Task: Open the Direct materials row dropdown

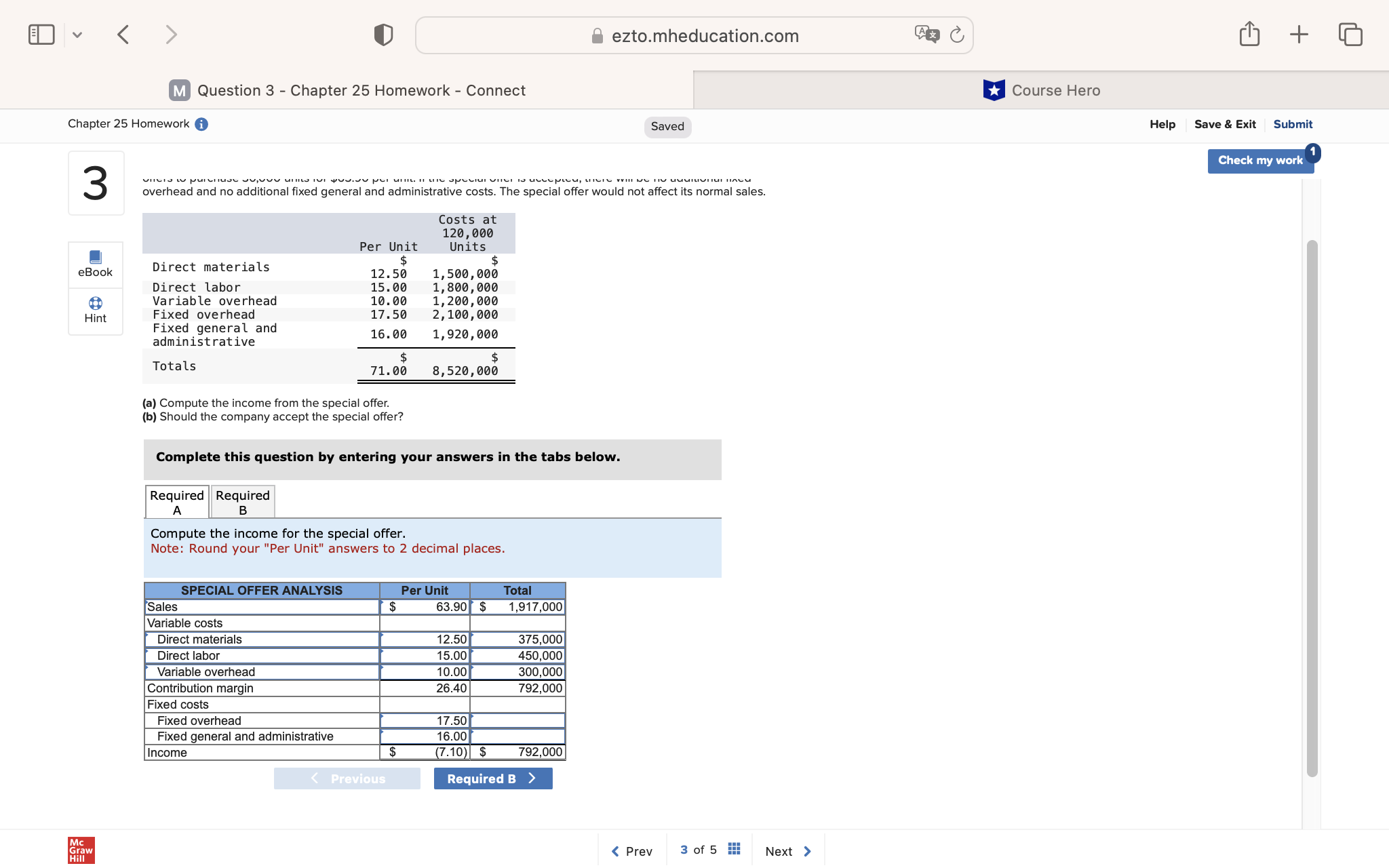Action: pyautogui.click(x=262, y=639)
